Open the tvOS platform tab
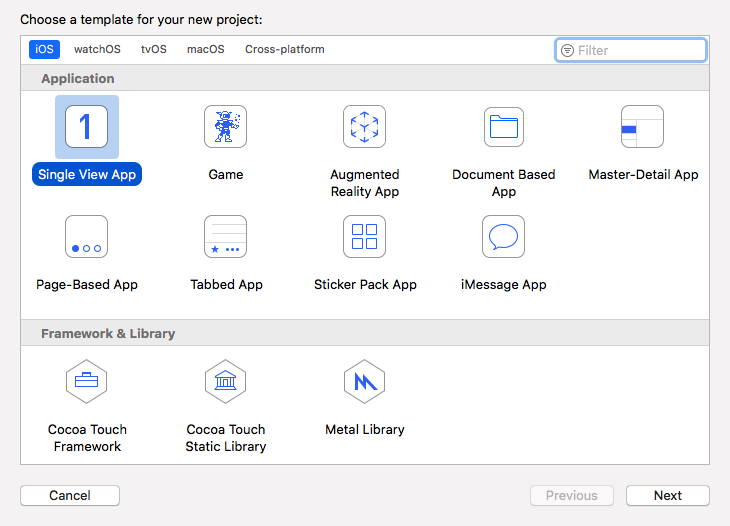 [154, 49]
